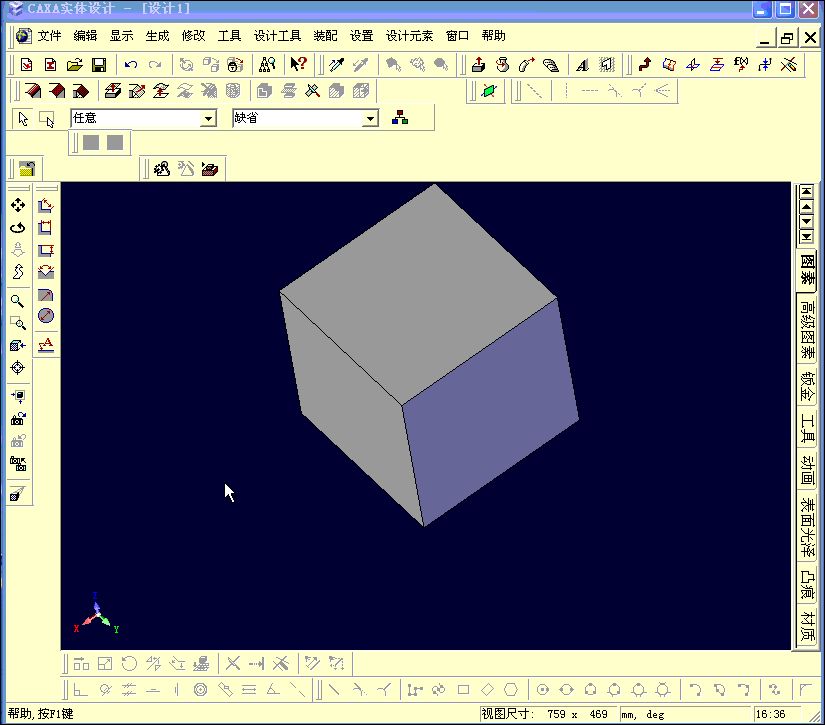Switch to the 高级图素 catalog tab
Screen dimensions: 825x725
pos(807,330)
